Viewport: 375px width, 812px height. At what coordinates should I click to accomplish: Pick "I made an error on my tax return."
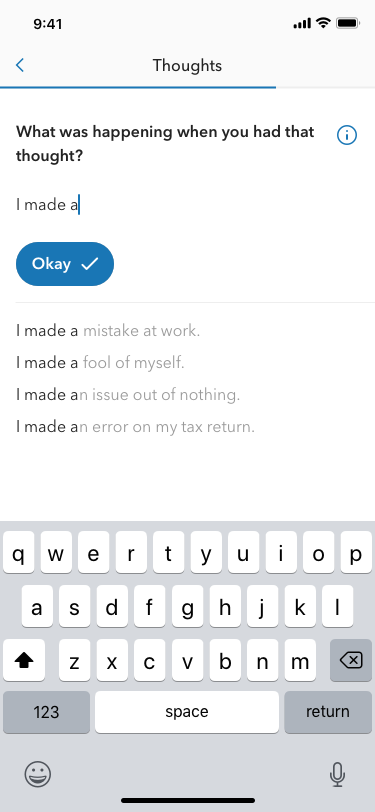point(135,427)
